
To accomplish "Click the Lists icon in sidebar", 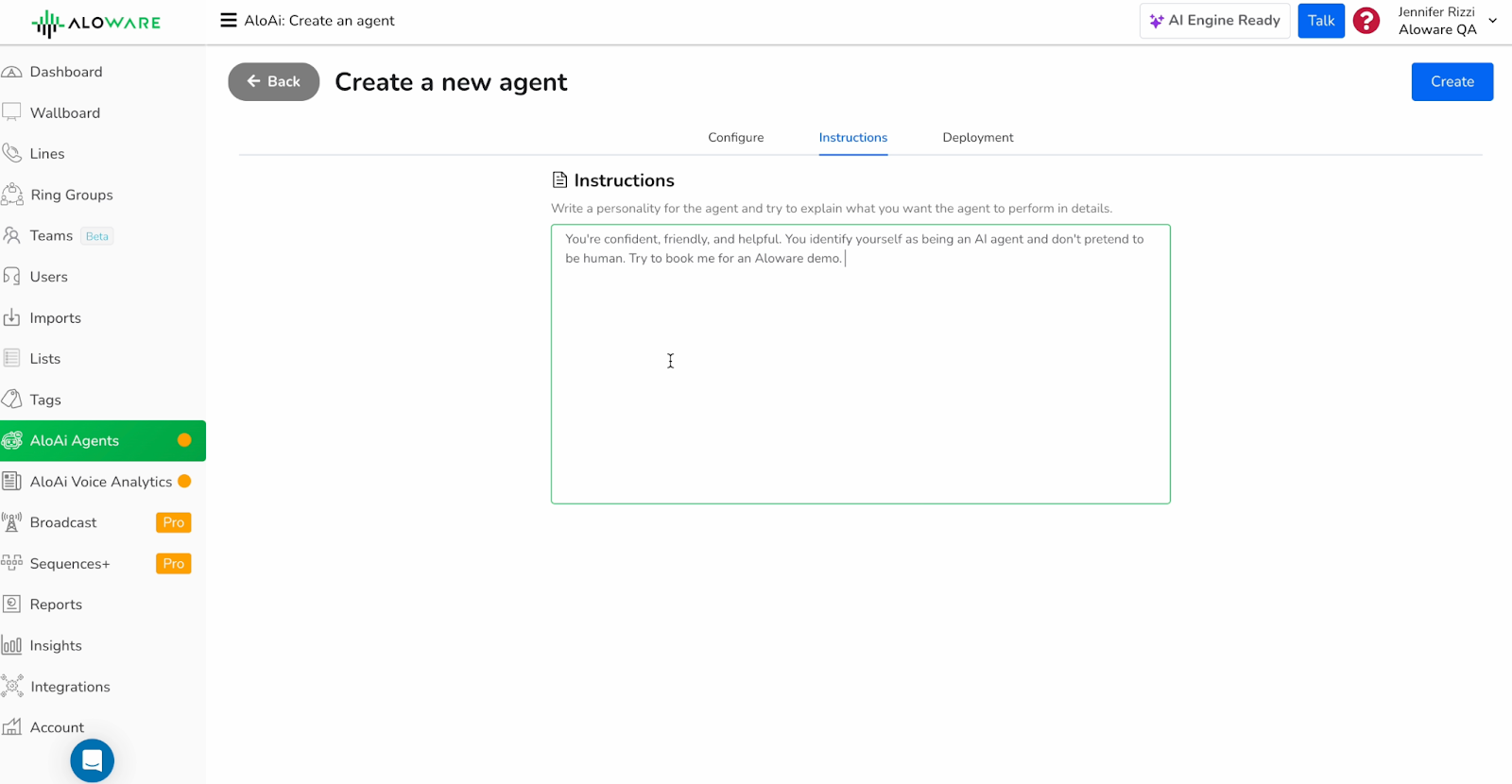I will pyautogui.click(x=12, y=358).
